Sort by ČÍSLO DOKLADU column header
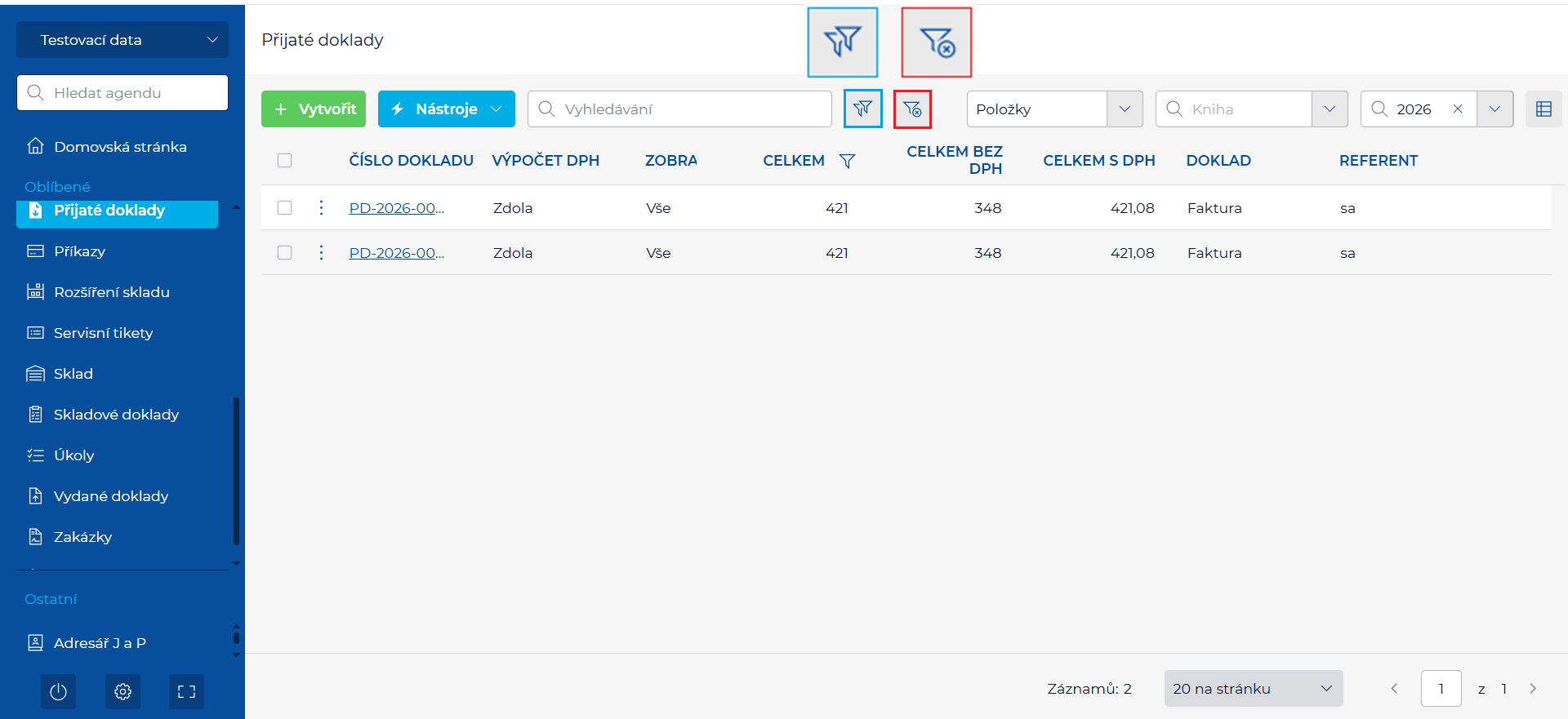The width and height of the screenshot is (1568, 719). tap(412, 161)
